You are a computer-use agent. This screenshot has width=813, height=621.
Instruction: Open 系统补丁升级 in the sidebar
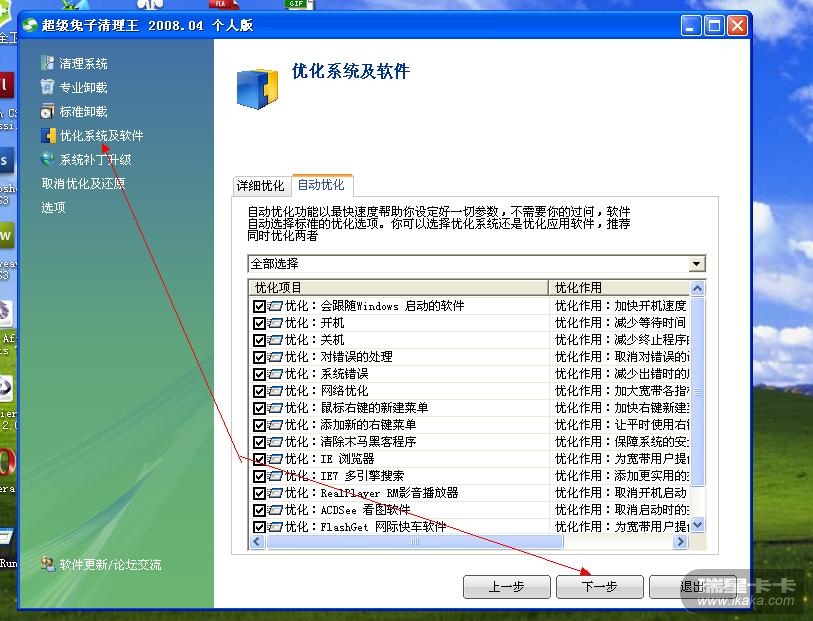pyautogui.click(x=95, y=160)
